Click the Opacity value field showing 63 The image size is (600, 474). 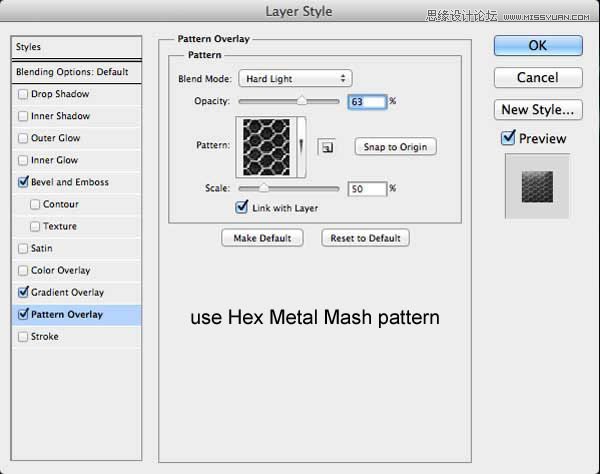click(x=367, y=102)
